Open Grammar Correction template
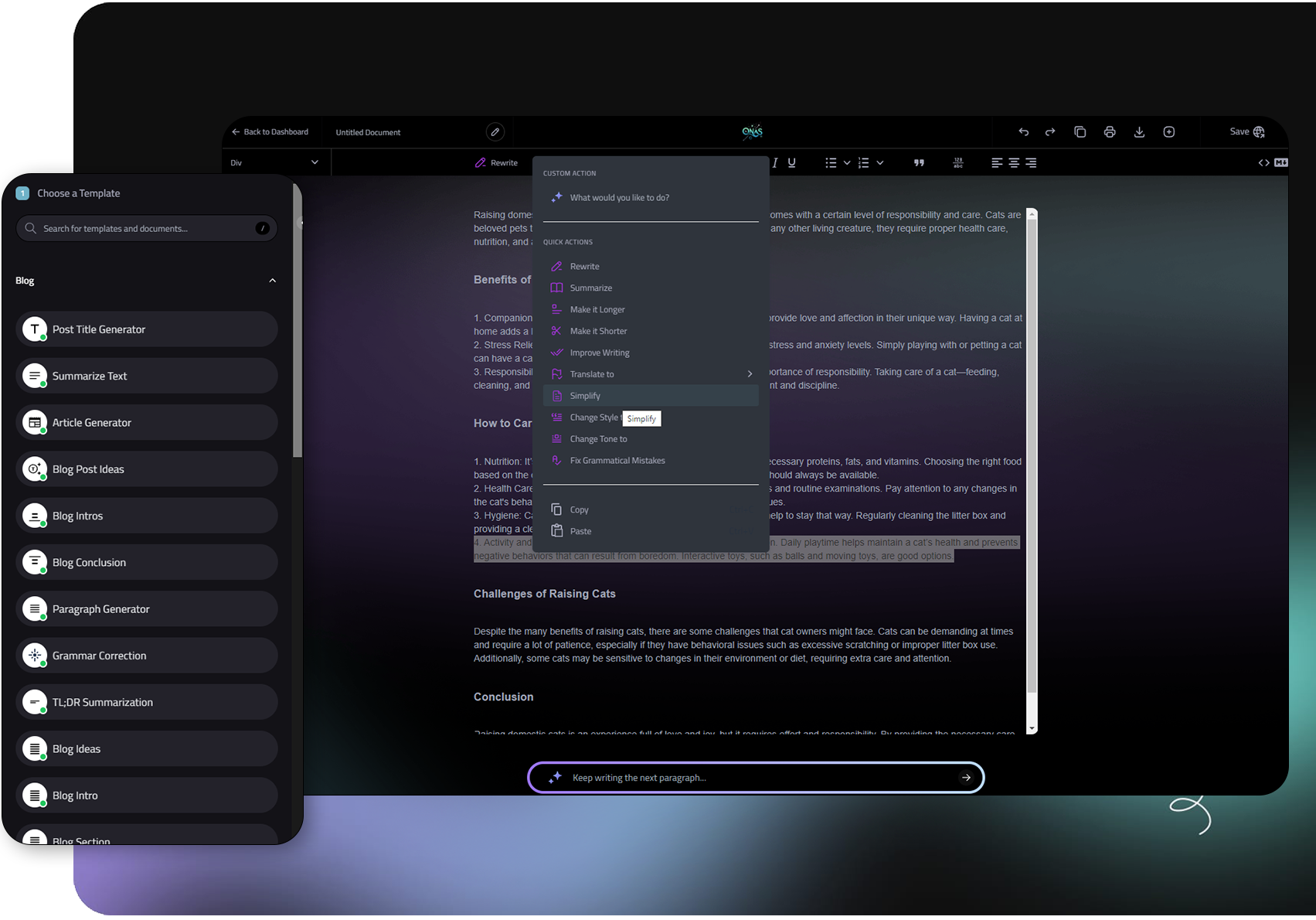The image size is (1316, 920). pyautogui.click(x=147, y=656)
